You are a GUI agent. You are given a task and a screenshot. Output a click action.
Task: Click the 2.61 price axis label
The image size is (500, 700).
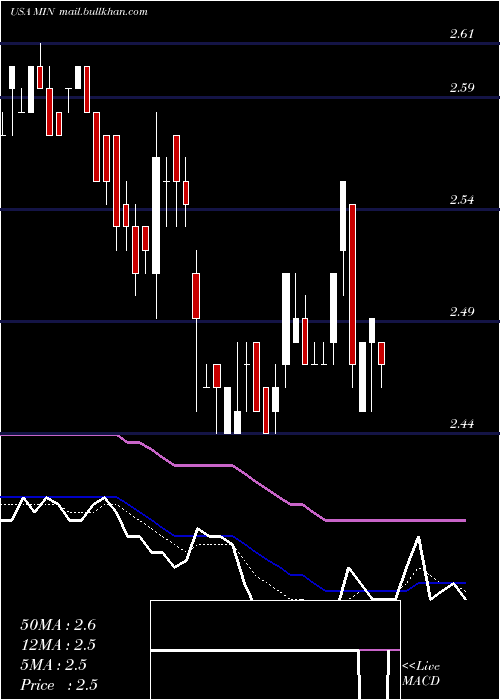point(462,33)
